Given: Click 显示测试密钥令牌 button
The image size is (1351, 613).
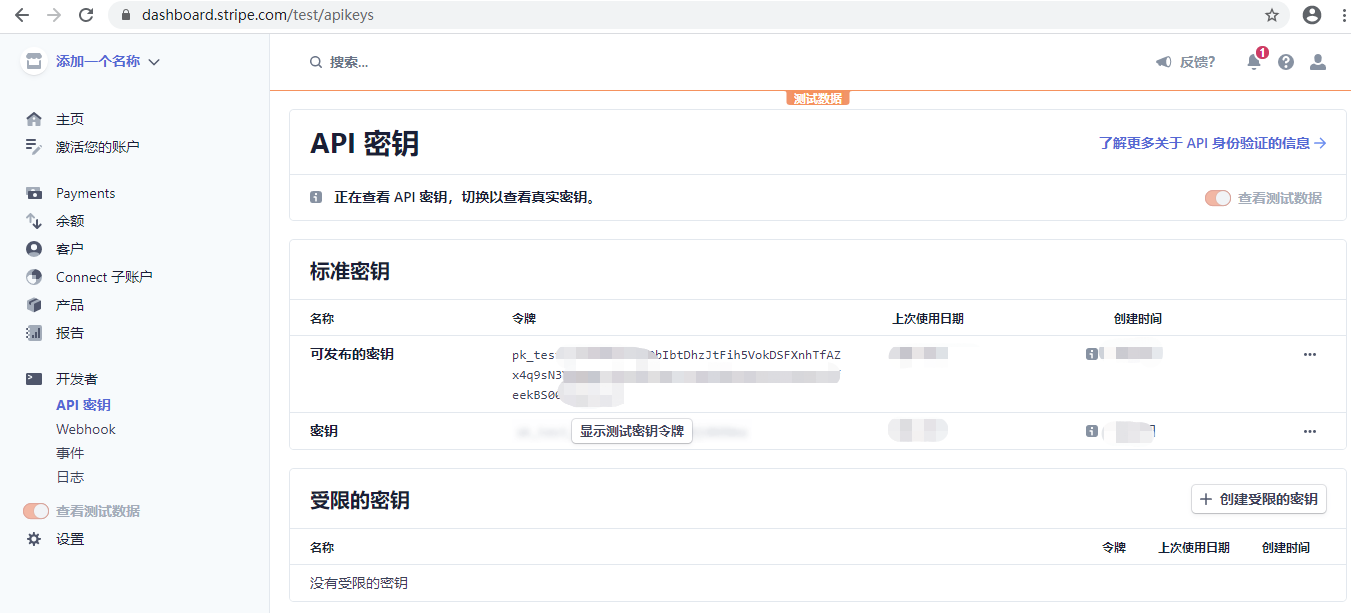Looking at the screenshot, I should (632, 431).
